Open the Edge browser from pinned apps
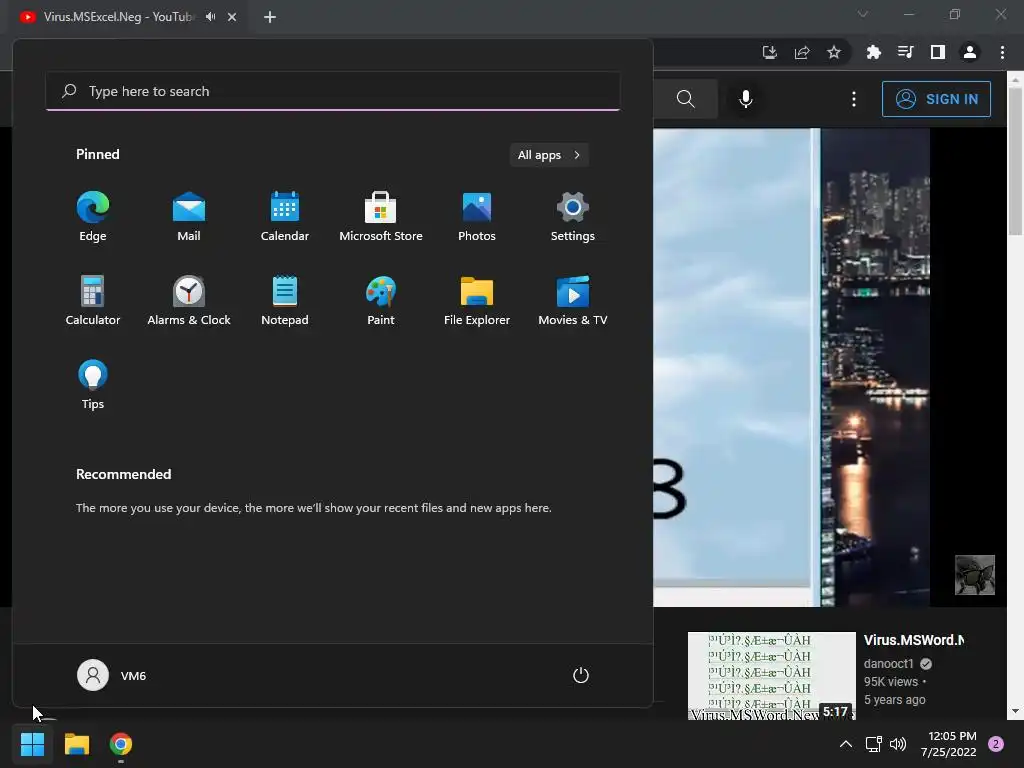The image size is (1024, 768). point(93,216)
